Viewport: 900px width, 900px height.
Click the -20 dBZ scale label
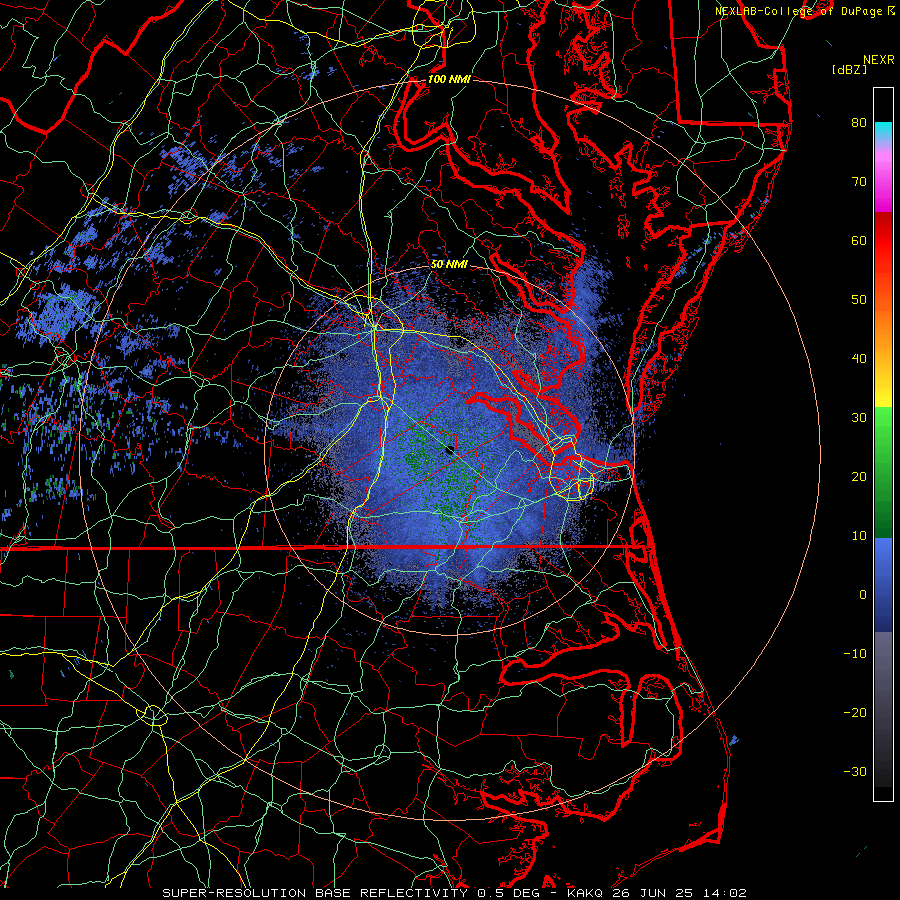[x=855, y=713]
